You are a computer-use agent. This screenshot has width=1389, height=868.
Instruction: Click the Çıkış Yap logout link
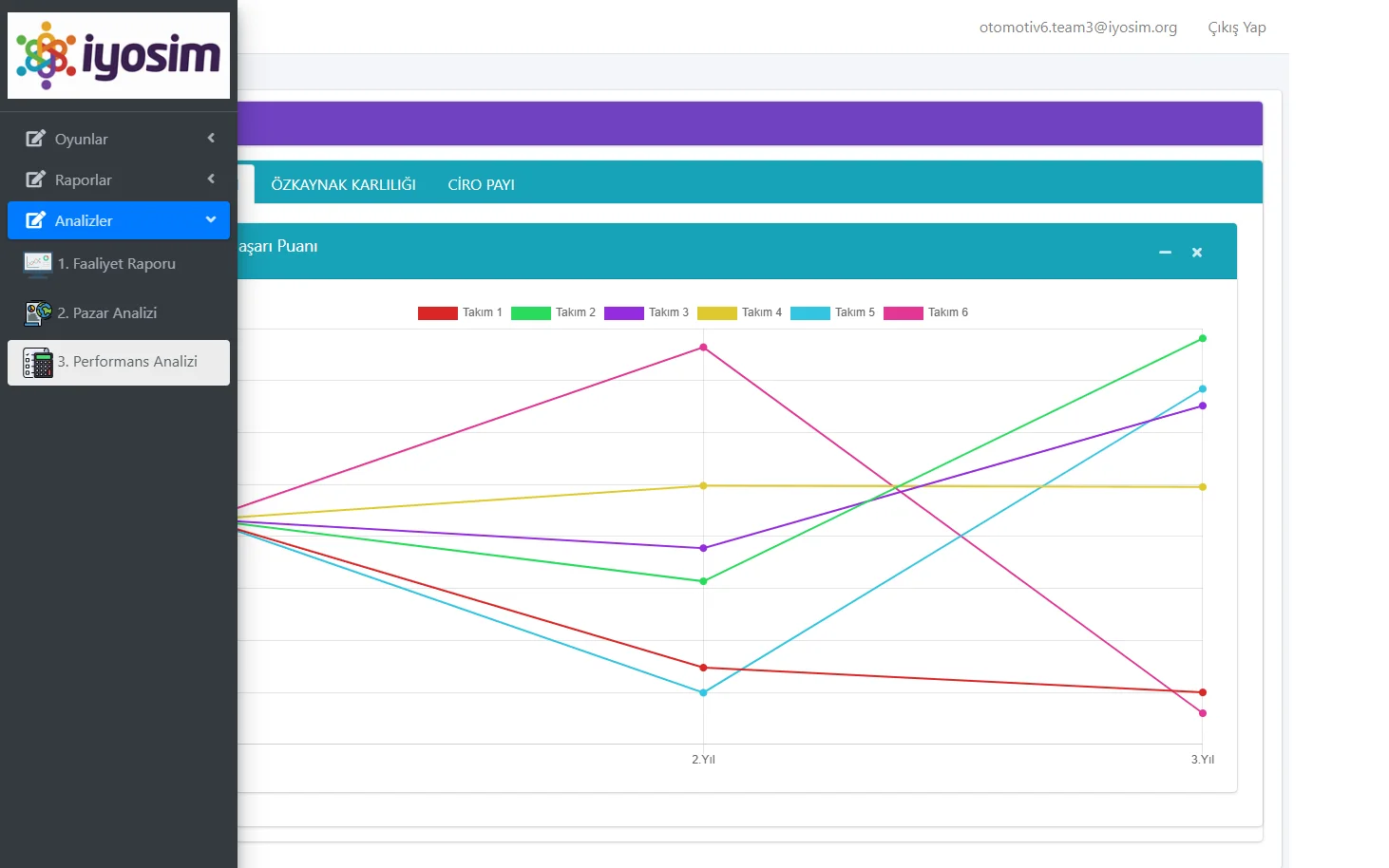[x=1237, y=28]
